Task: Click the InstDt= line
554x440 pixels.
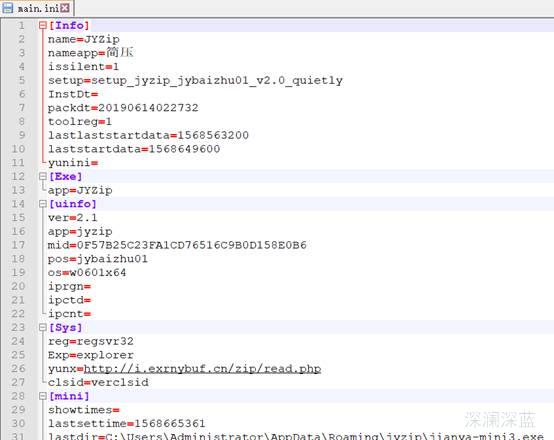Action: pos(73,94)
